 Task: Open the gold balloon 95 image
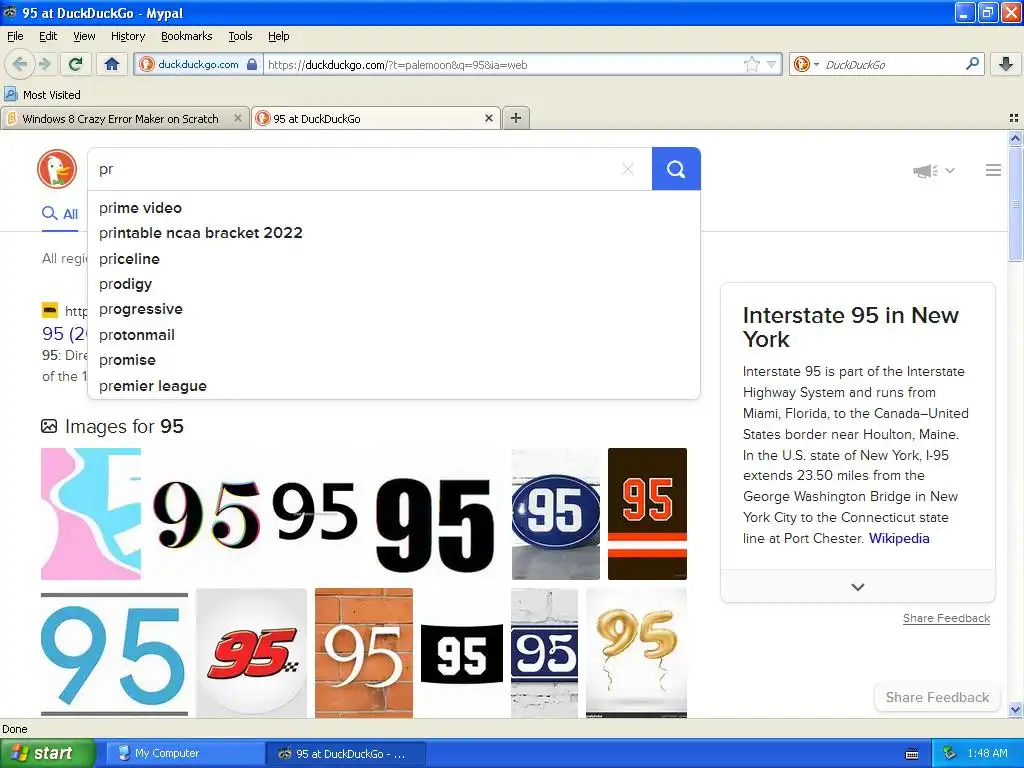pos(636,653)
